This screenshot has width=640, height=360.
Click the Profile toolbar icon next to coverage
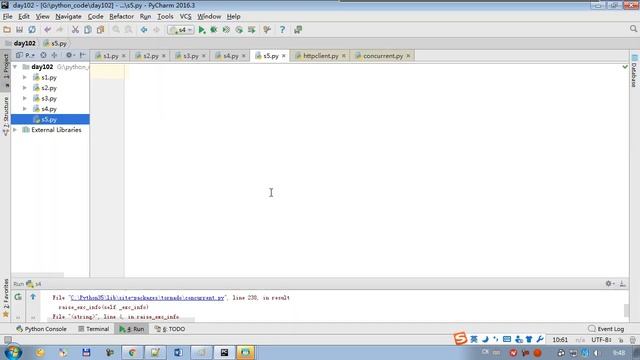coord(239,30)
